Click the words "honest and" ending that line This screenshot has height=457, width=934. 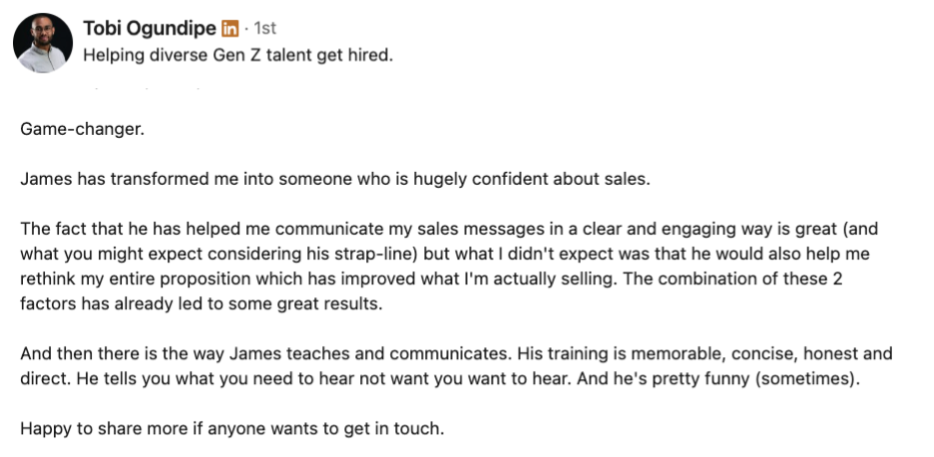(x=848, y=354)
